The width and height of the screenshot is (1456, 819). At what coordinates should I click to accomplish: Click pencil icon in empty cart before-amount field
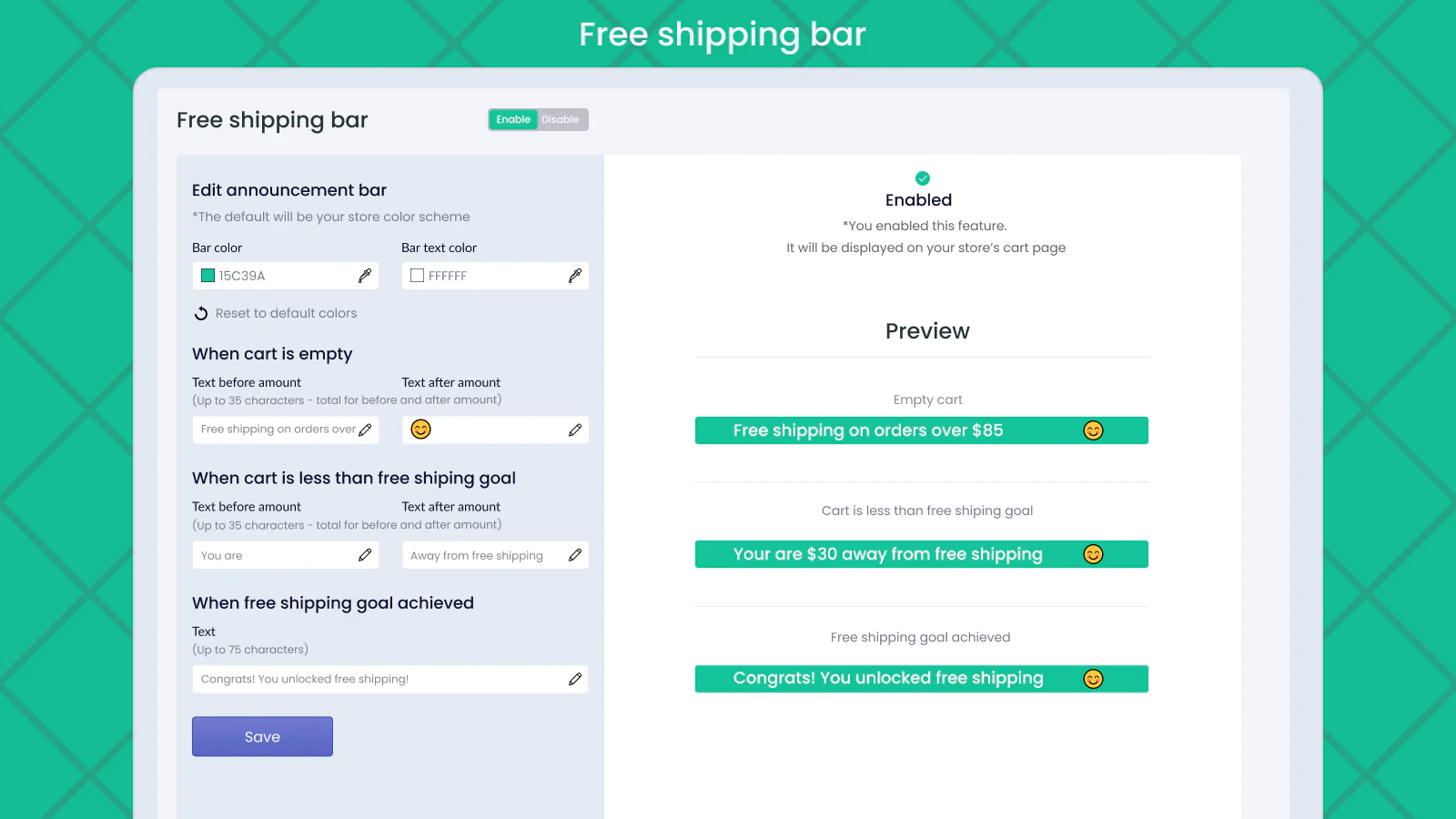[x=365, y=430]
